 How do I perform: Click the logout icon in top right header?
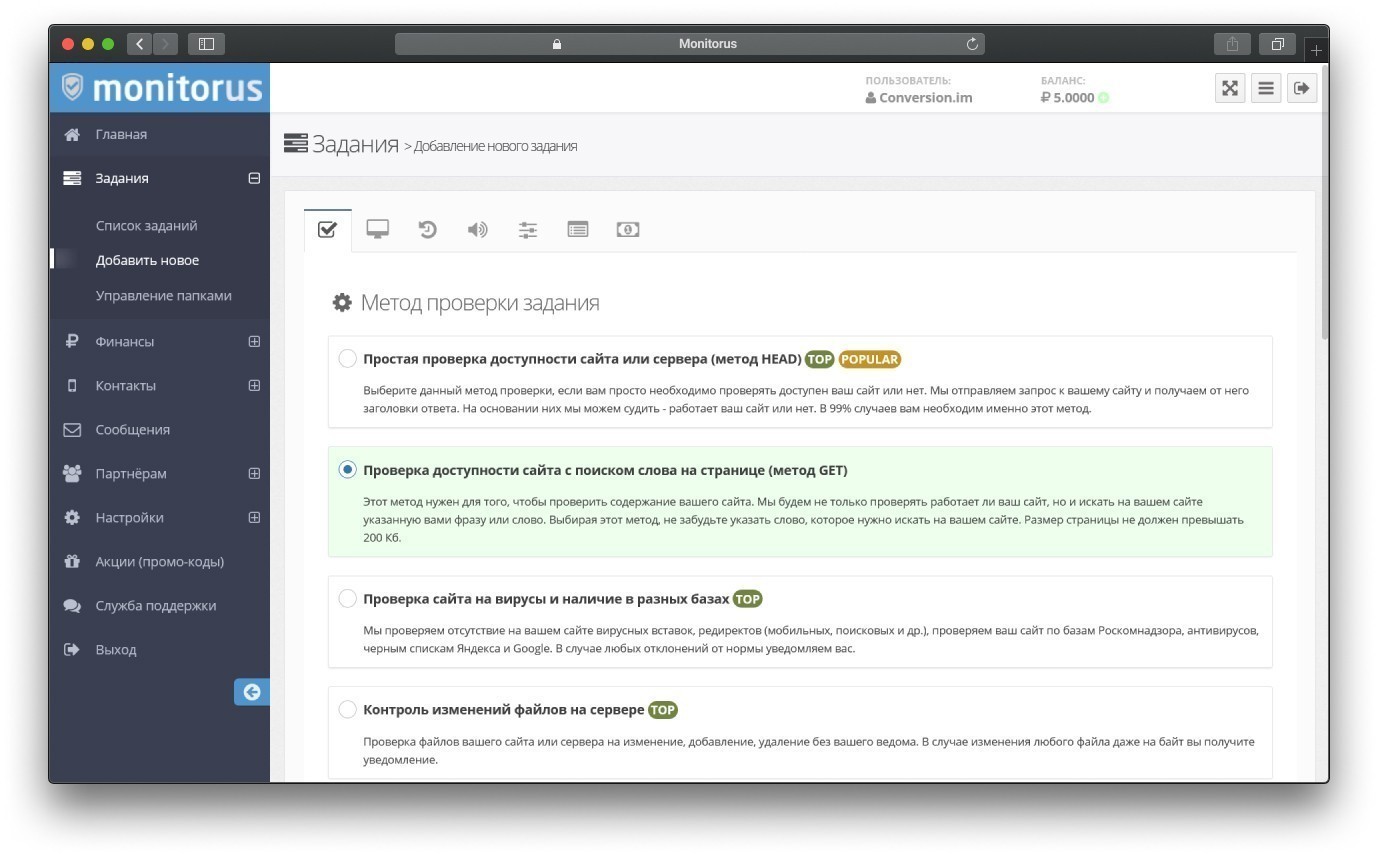point(1301,88)
